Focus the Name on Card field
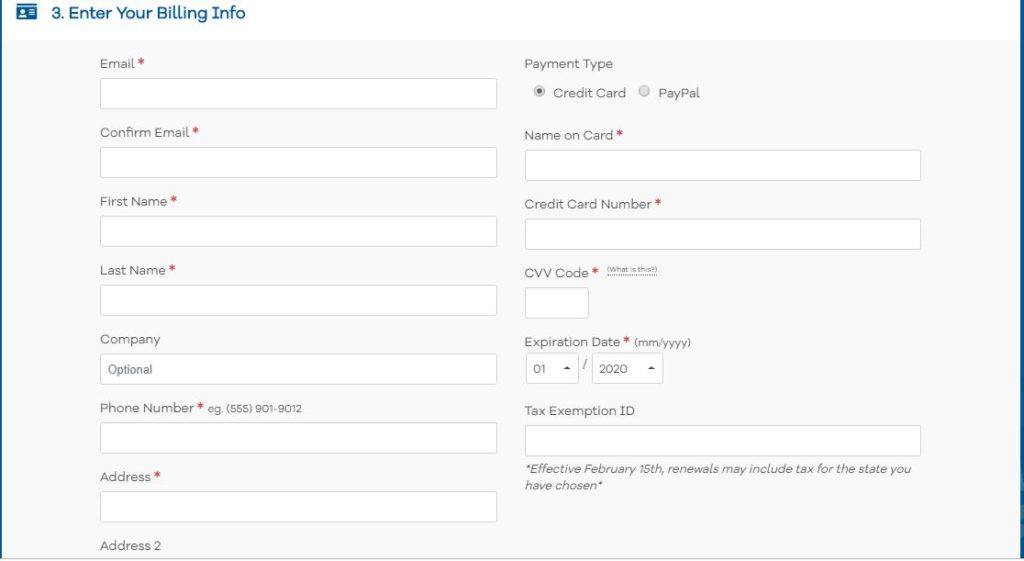Viewport: 1024px width, 561px height. point(722,165)
